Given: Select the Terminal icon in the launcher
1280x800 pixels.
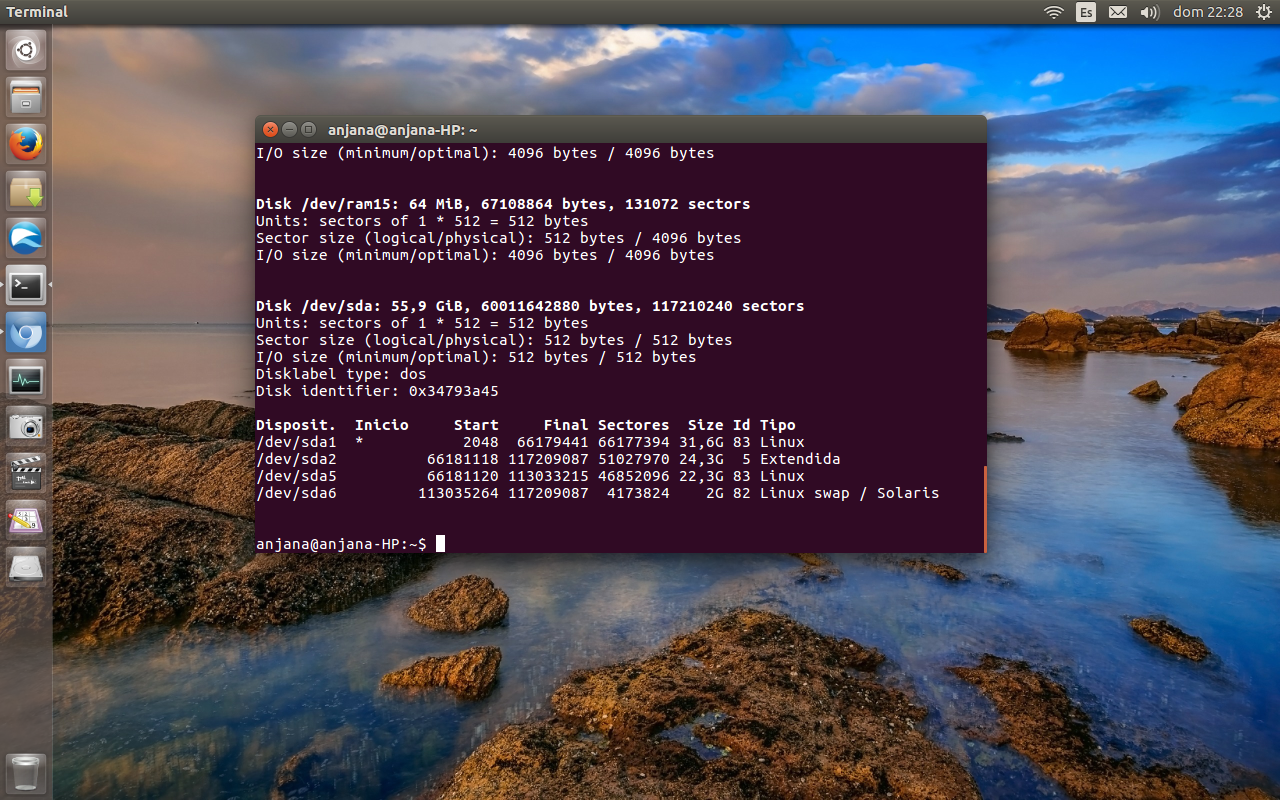Looking at the screenshot, I should pos(25,284).
